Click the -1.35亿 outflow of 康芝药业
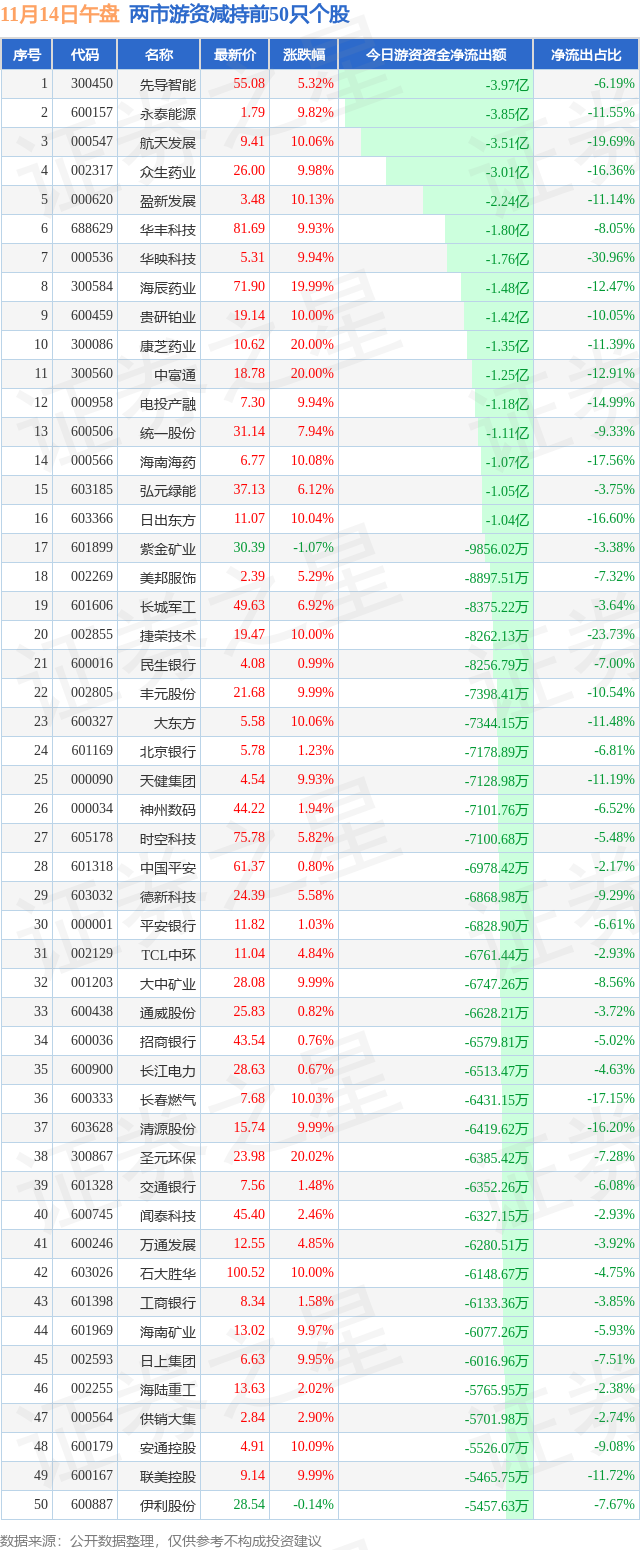This screenshot has height=1550, width=640. click(x=507, y=346)
